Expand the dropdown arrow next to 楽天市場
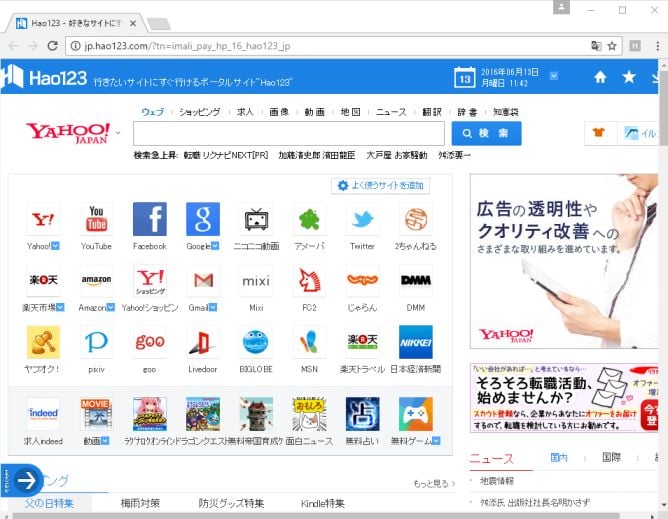668x519 pixels. point(60,307)
